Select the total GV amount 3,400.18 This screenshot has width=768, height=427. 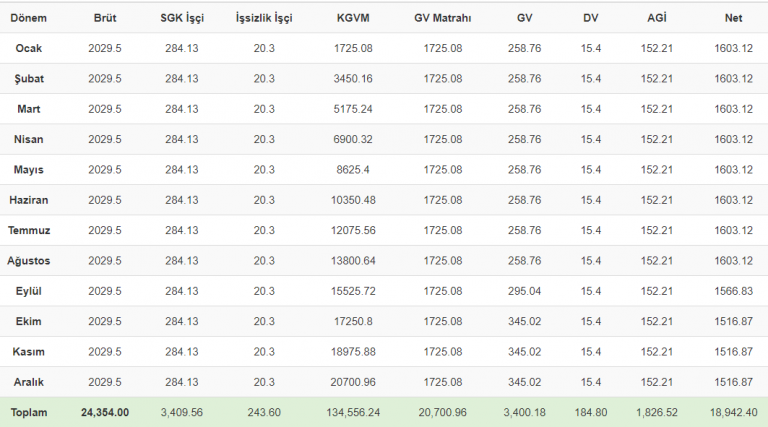(525, 412)
